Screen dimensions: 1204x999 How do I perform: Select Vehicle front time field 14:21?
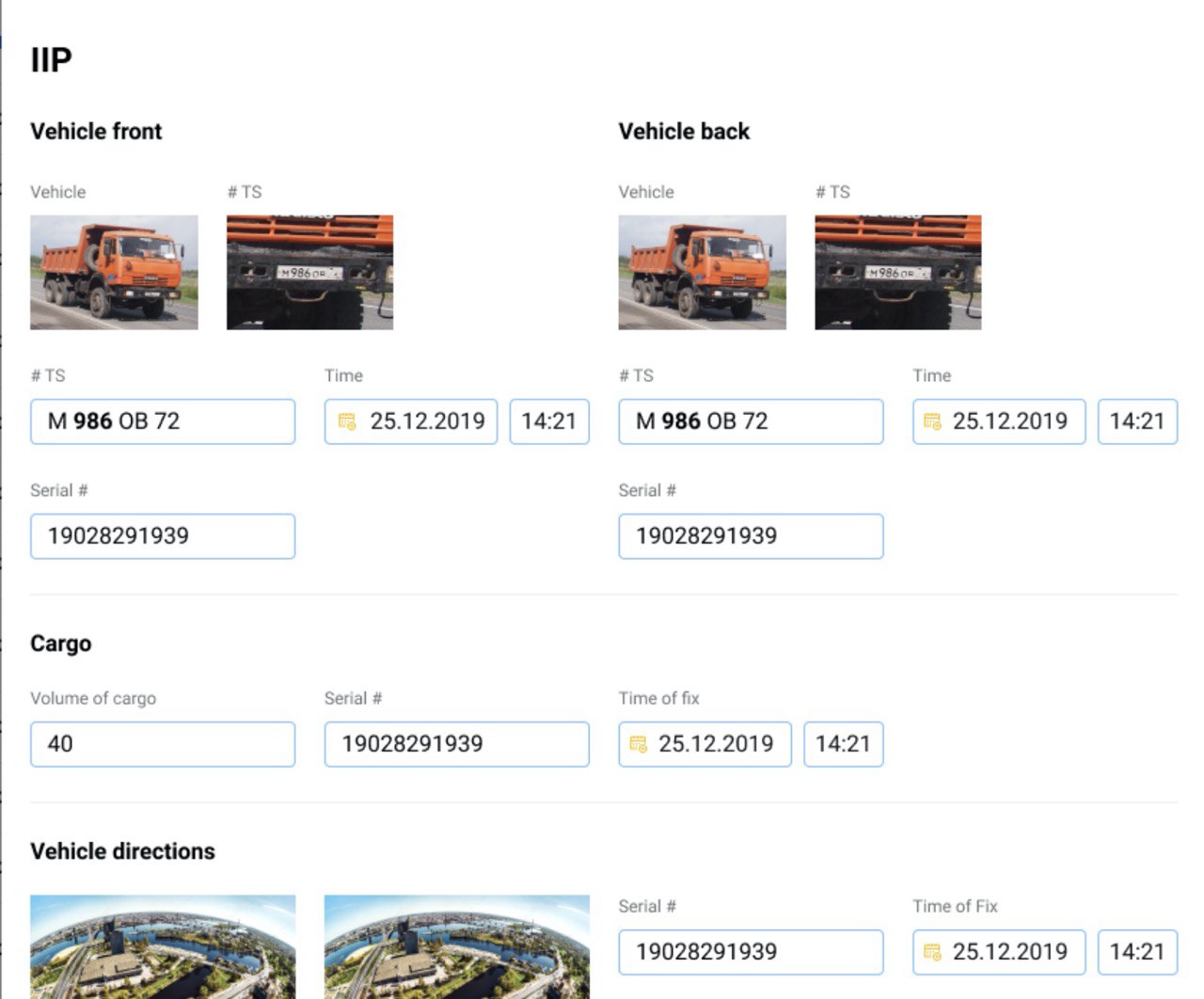point(549,421)
